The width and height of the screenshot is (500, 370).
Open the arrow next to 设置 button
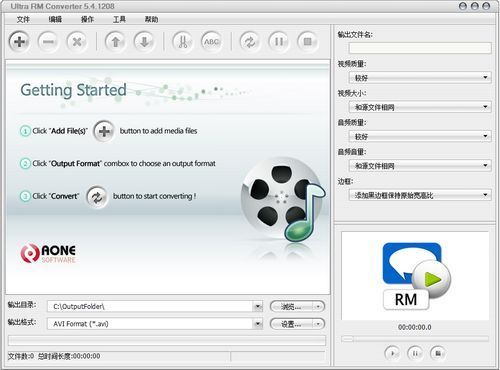(x=318, y=324)
